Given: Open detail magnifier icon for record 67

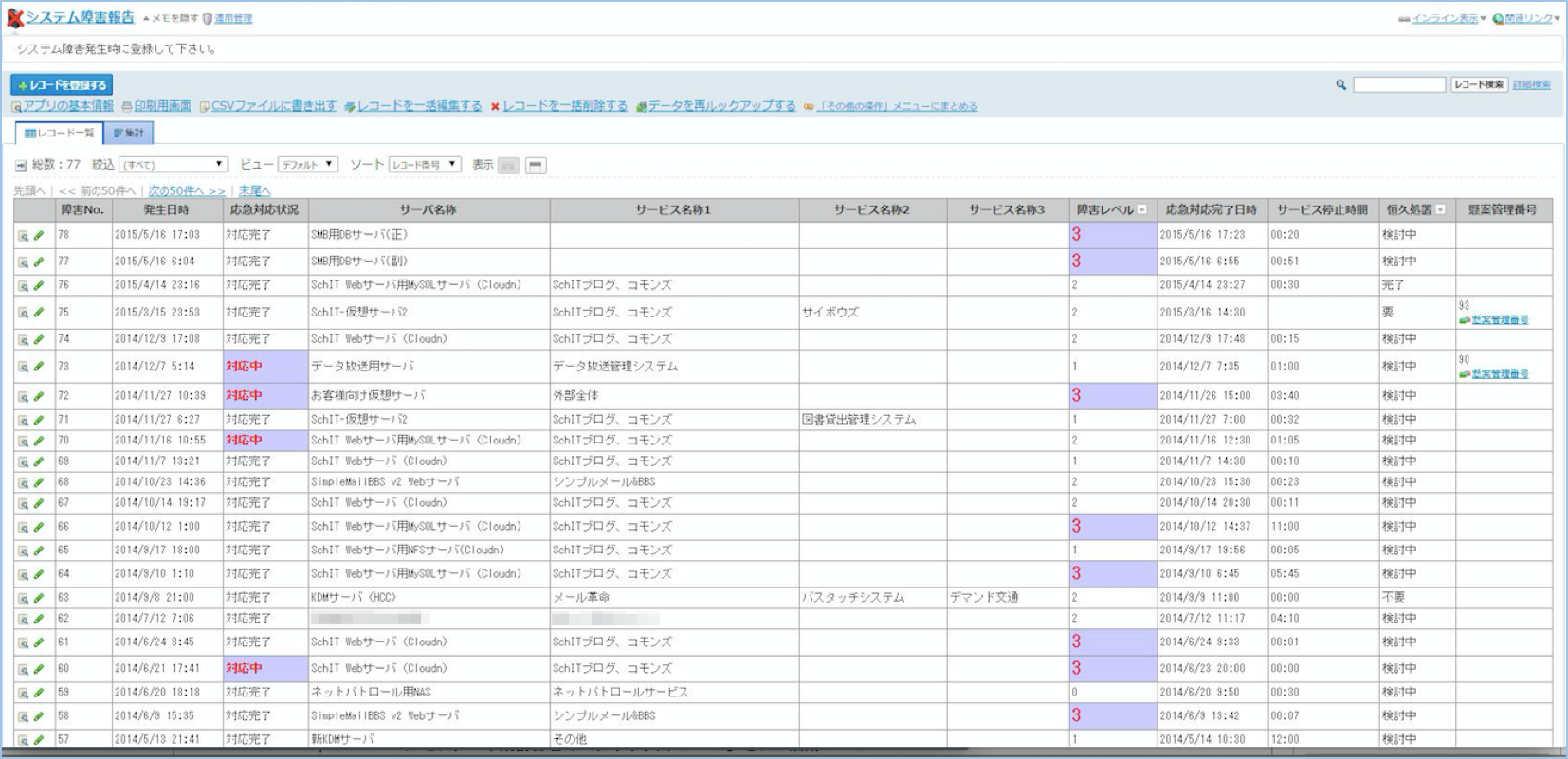Looking at the screenshot, I should pyautogui.click(x=23, y=503).
